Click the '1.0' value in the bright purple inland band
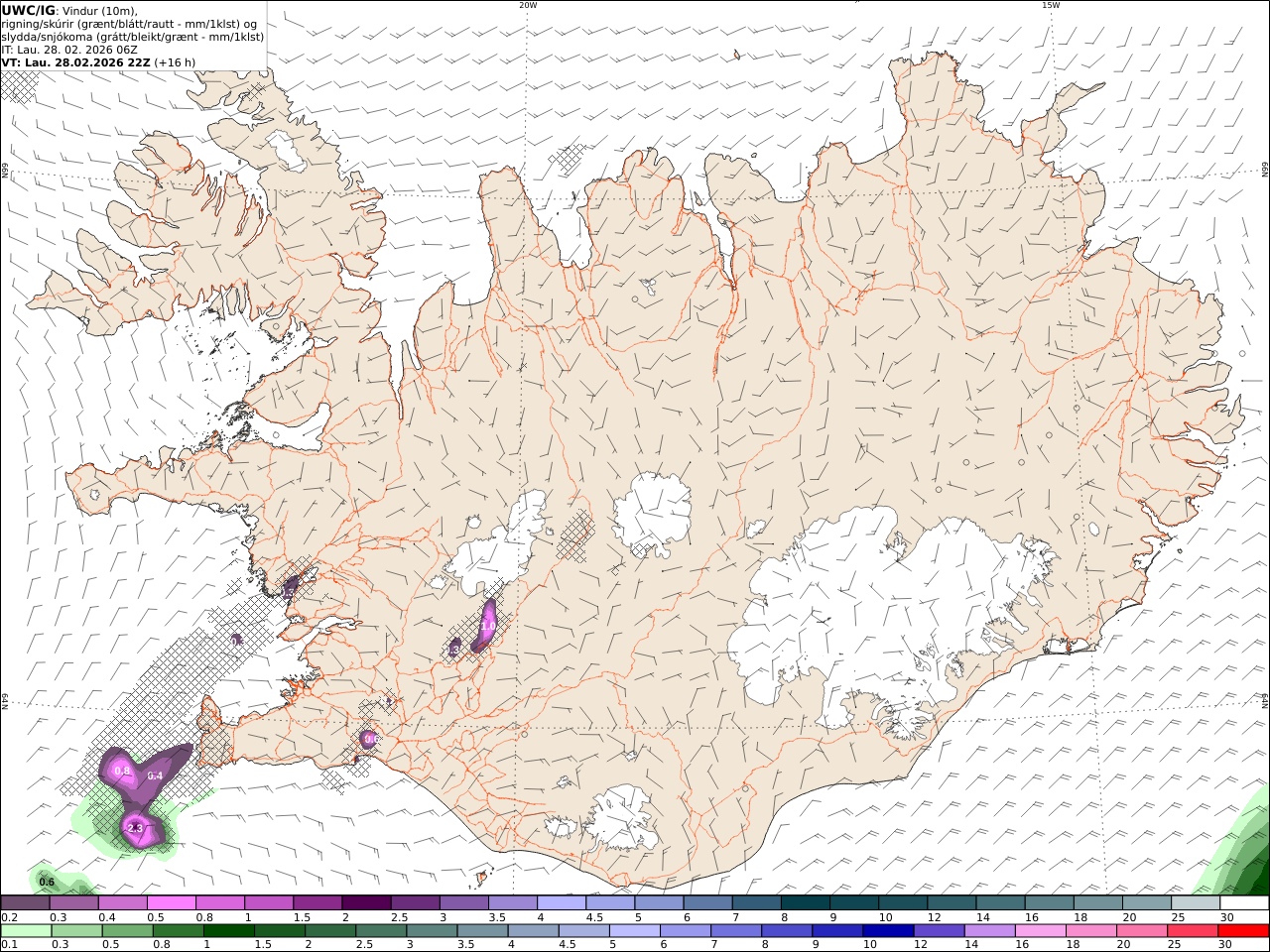This screenshot has width=1270, height=952. (487, 626)
